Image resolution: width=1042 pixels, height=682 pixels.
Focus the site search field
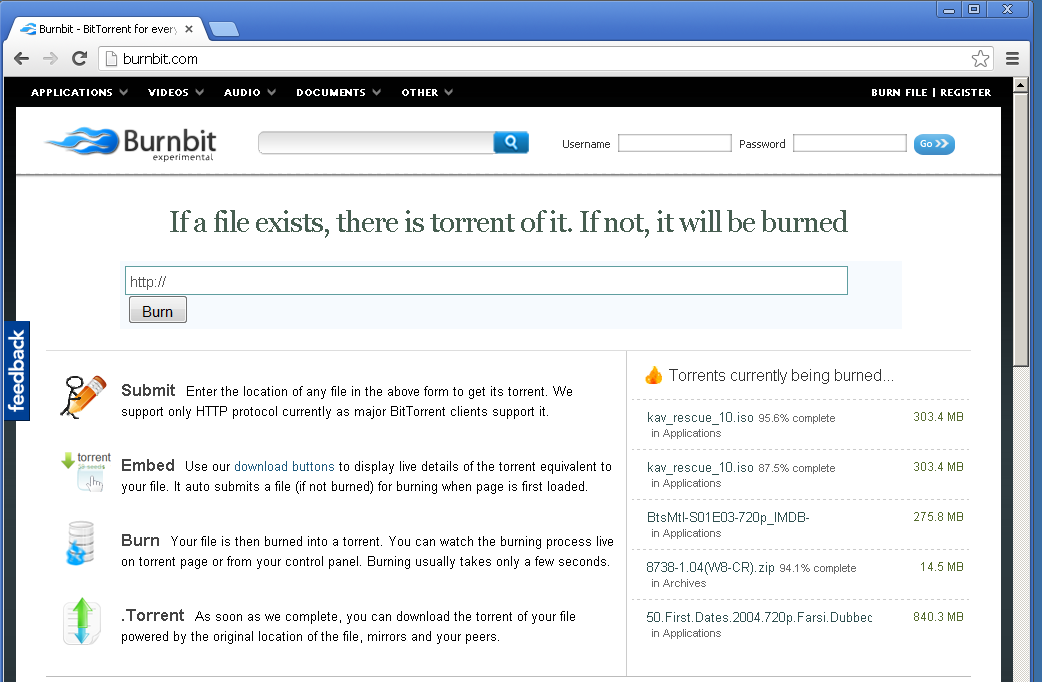376,142
